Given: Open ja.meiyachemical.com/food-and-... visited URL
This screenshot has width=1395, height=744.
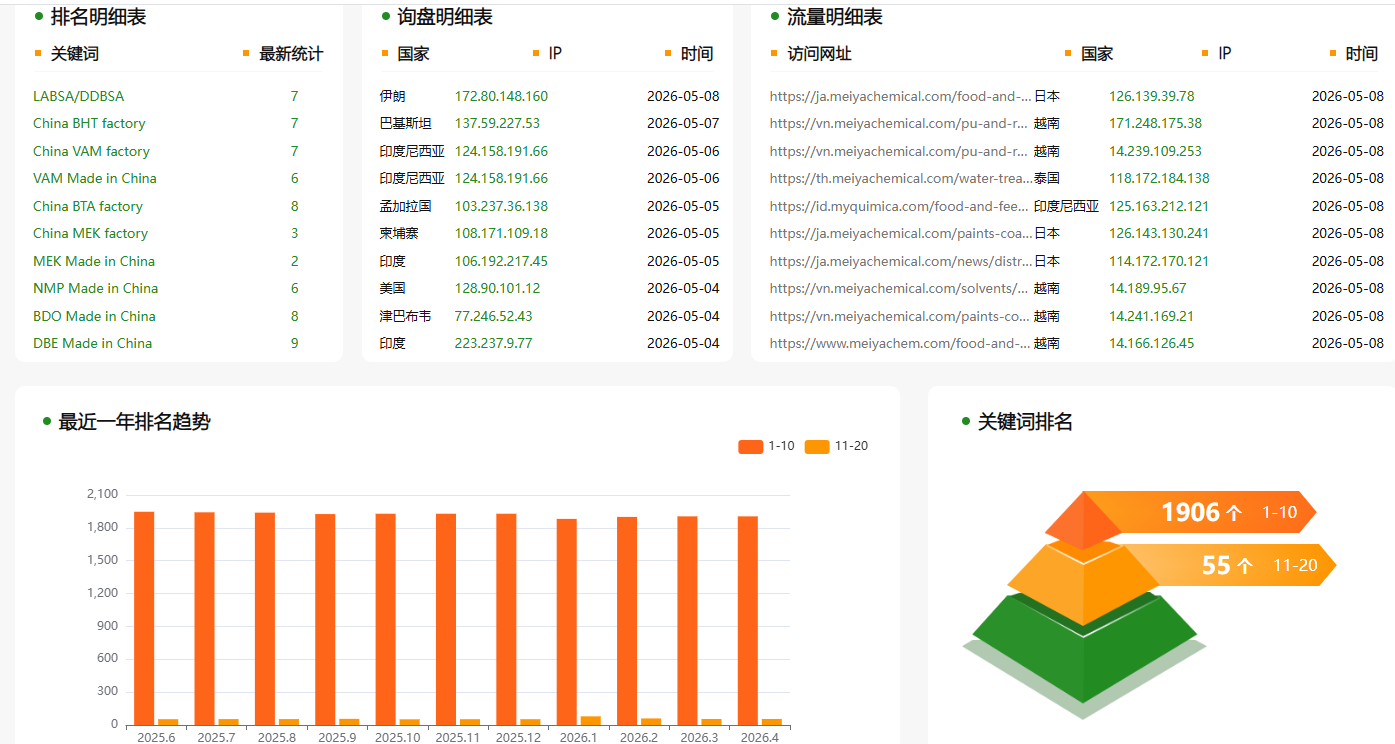Looking at the screenshot, I should (x=900, y=96).
